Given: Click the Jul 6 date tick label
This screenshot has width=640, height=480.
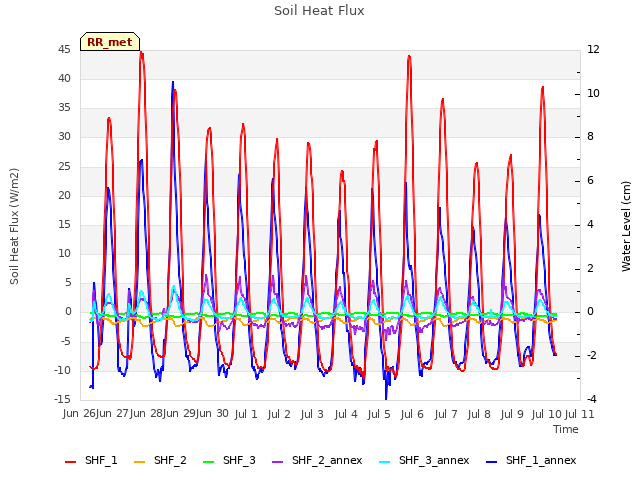Looking at the screenshot, I should (x=412, y=414).
